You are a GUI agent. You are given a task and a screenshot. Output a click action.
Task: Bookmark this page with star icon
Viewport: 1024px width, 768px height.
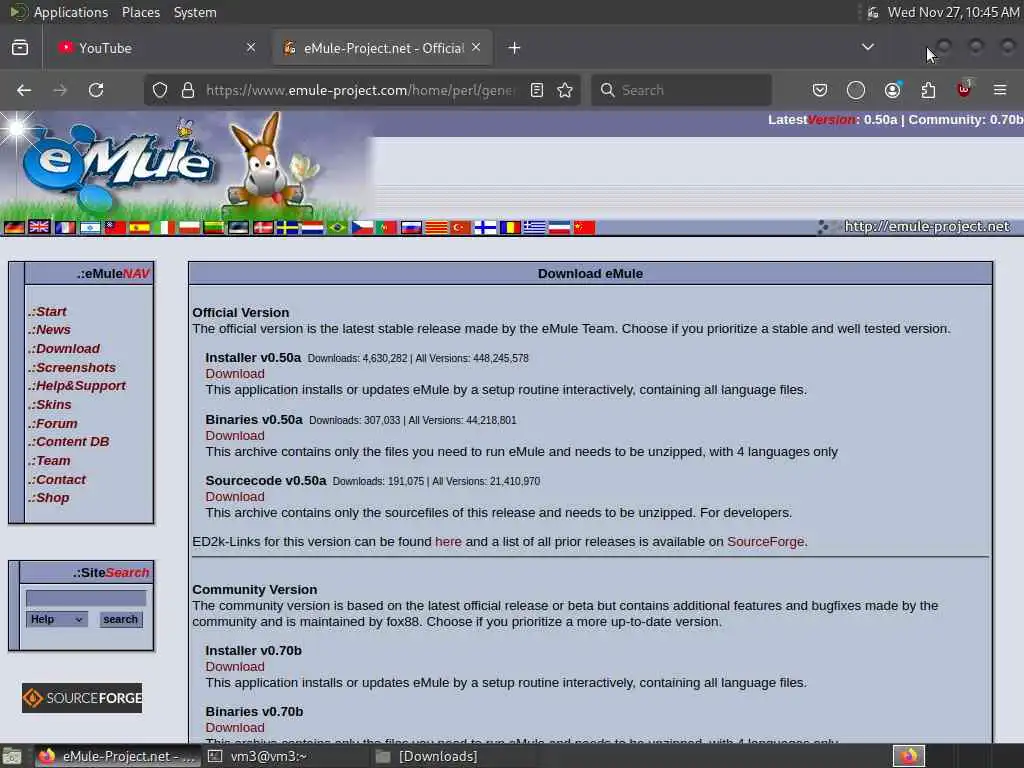[x=565, y=90]
